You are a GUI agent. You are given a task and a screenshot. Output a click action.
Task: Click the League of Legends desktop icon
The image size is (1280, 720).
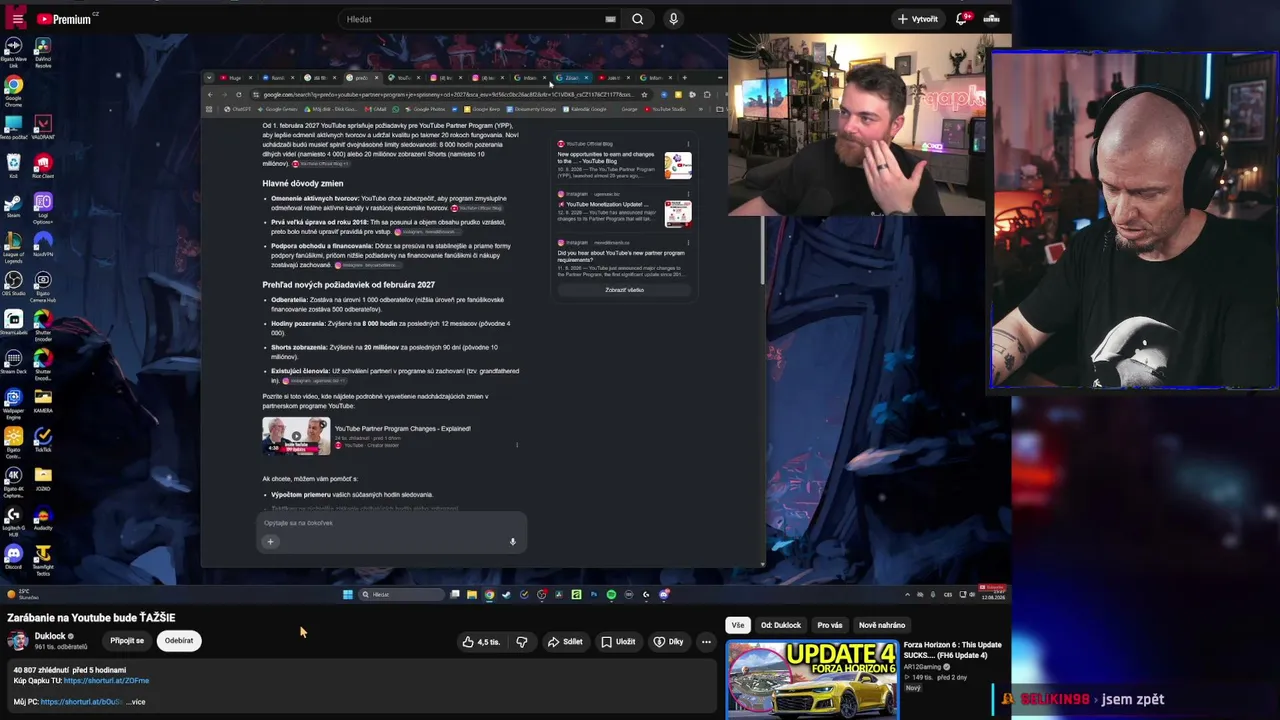pyautogui.click(x=13, y=248)
